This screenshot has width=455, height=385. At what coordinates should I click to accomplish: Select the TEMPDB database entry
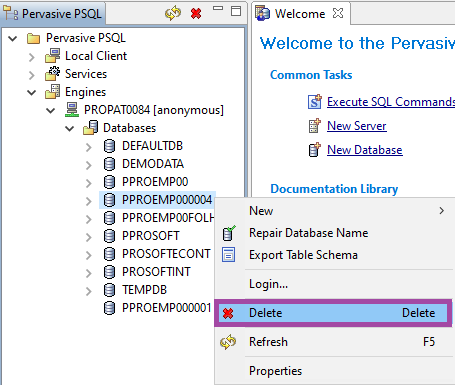coord(144,290)
